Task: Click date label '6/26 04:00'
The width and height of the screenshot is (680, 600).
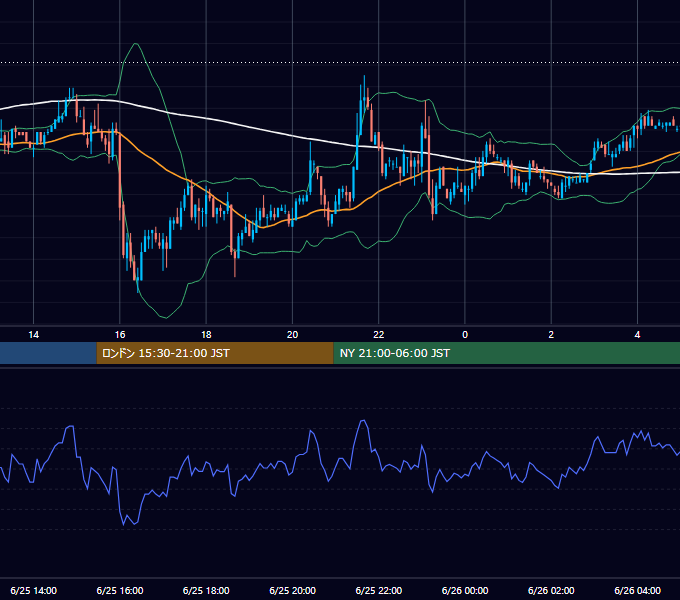Action: [x=638, y=590]
